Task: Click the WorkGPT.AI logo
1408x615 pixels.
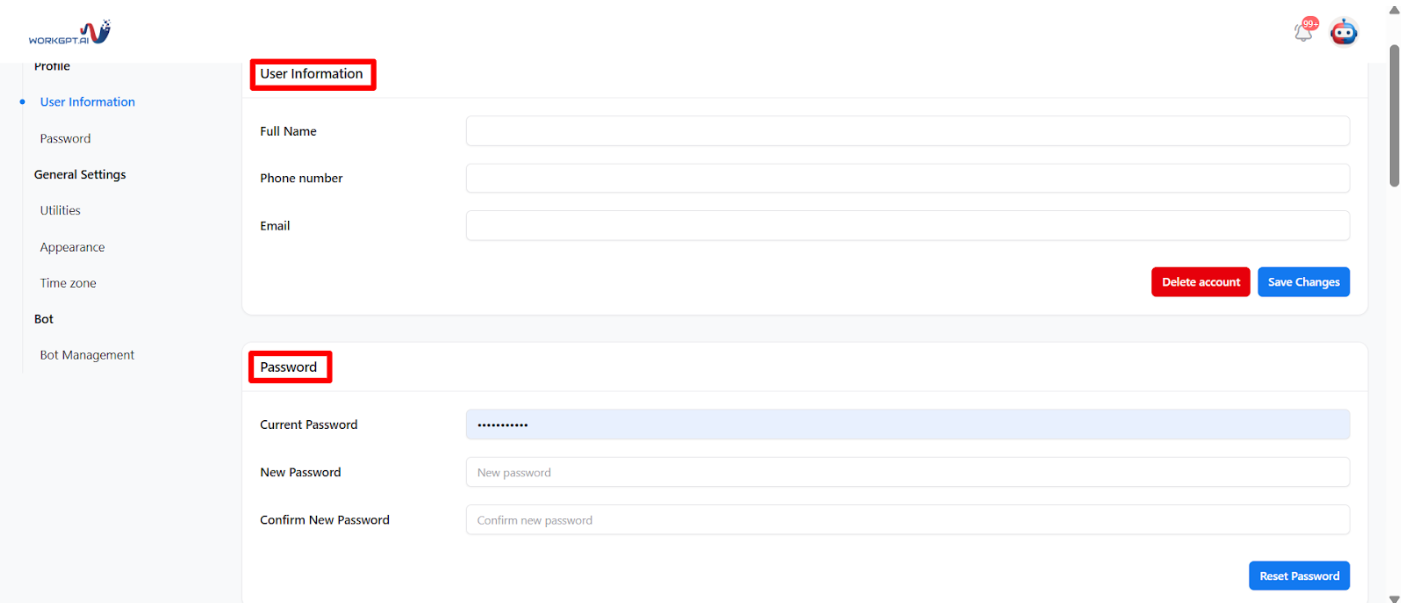Action: tap(69, 33)
